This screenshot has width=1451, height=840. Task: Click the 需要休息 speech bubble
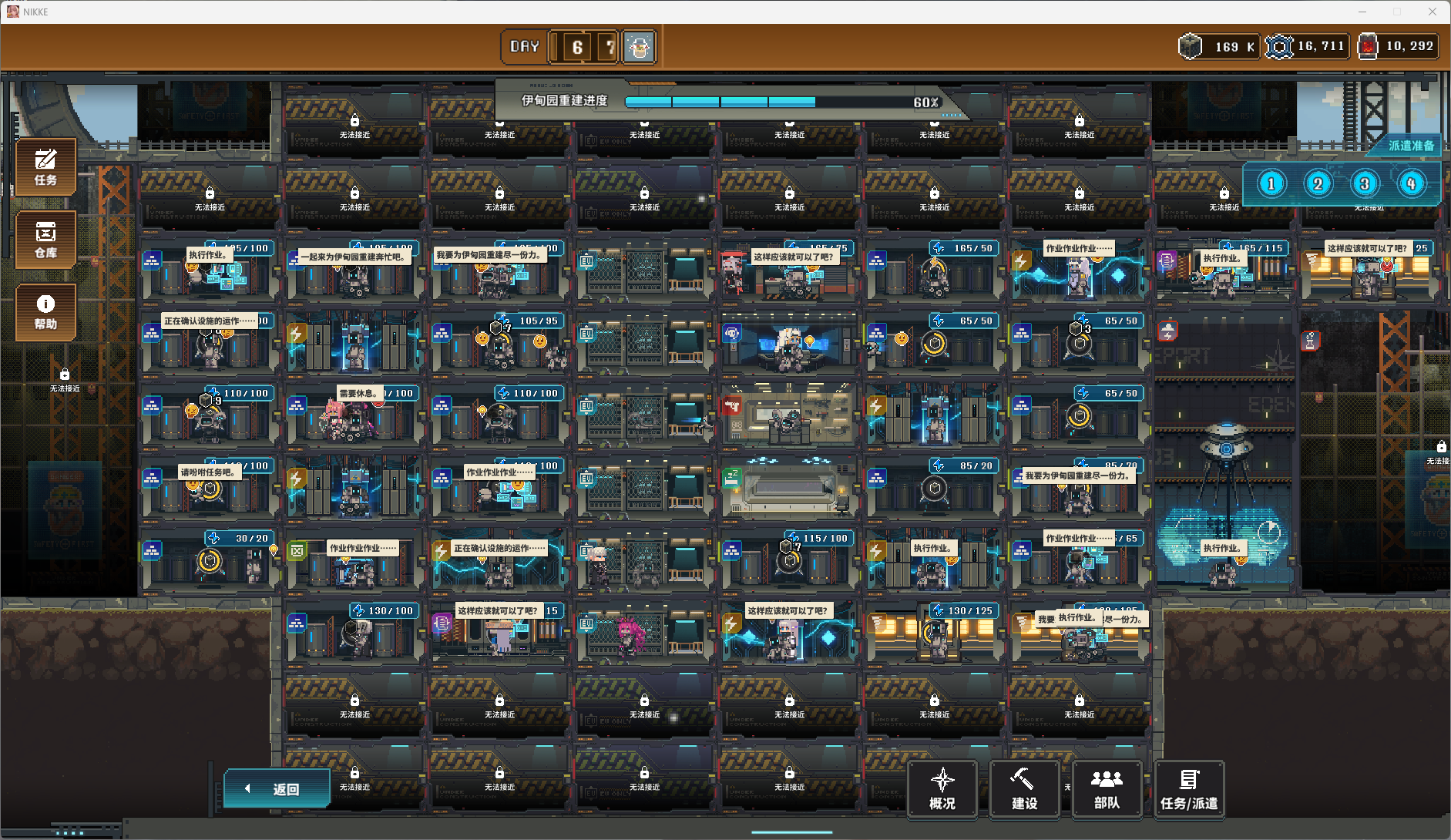pos(358,393)
